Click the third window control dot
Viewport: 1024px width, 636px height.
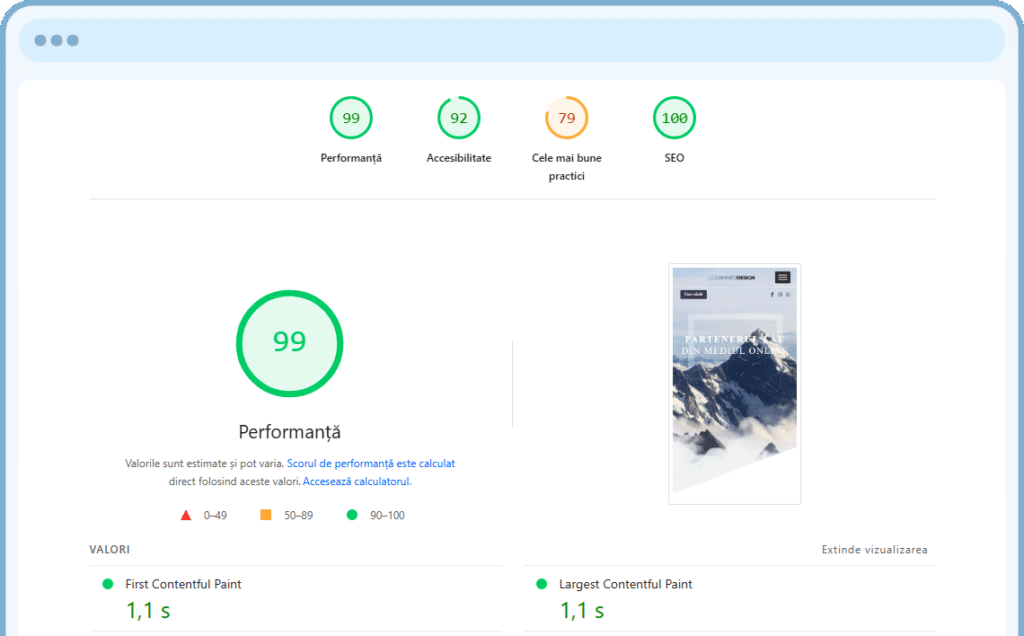(x=73, y=40)
